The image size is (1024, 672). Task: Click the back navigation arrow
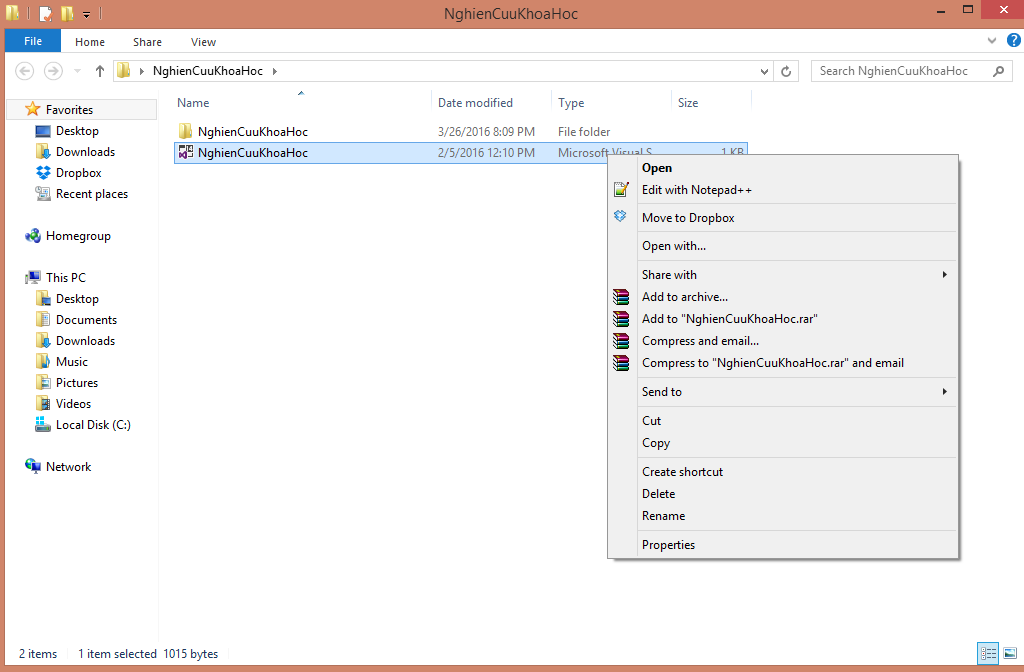click(x=24, y=71)
